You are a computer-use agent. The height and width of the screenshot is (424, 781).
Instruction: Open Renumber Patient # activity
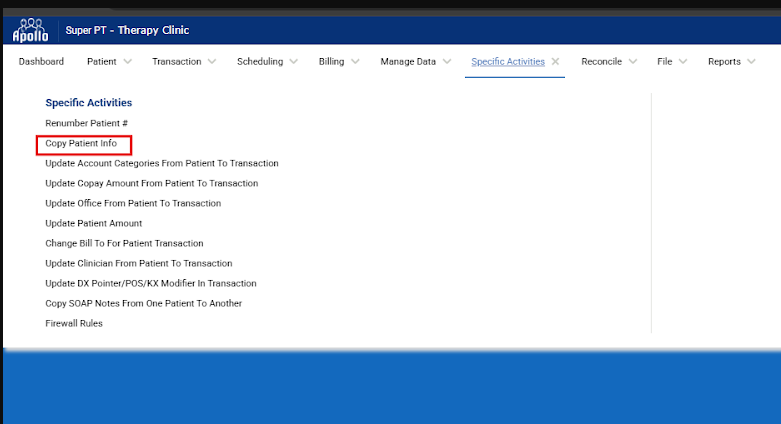click(86, 123)
